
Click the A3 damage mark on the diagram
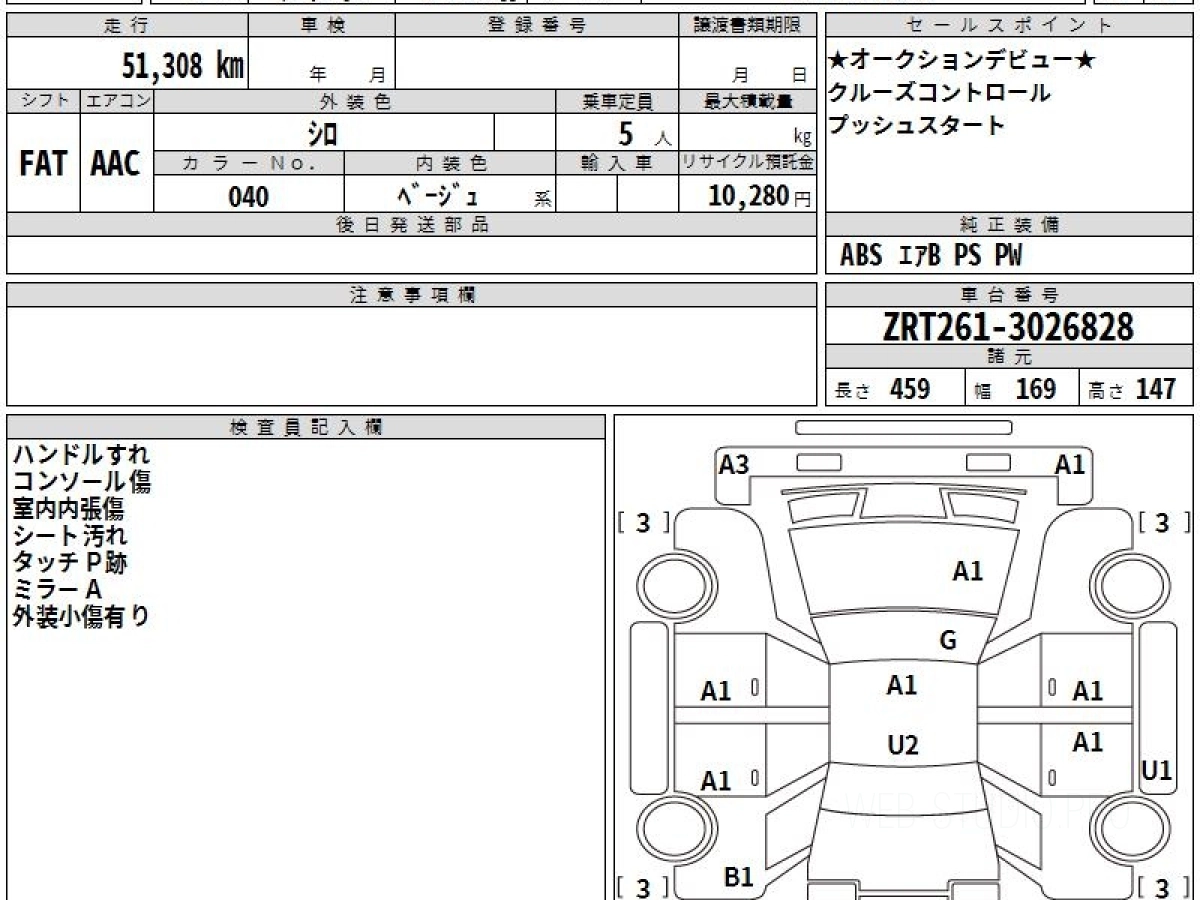coord(734,465)
